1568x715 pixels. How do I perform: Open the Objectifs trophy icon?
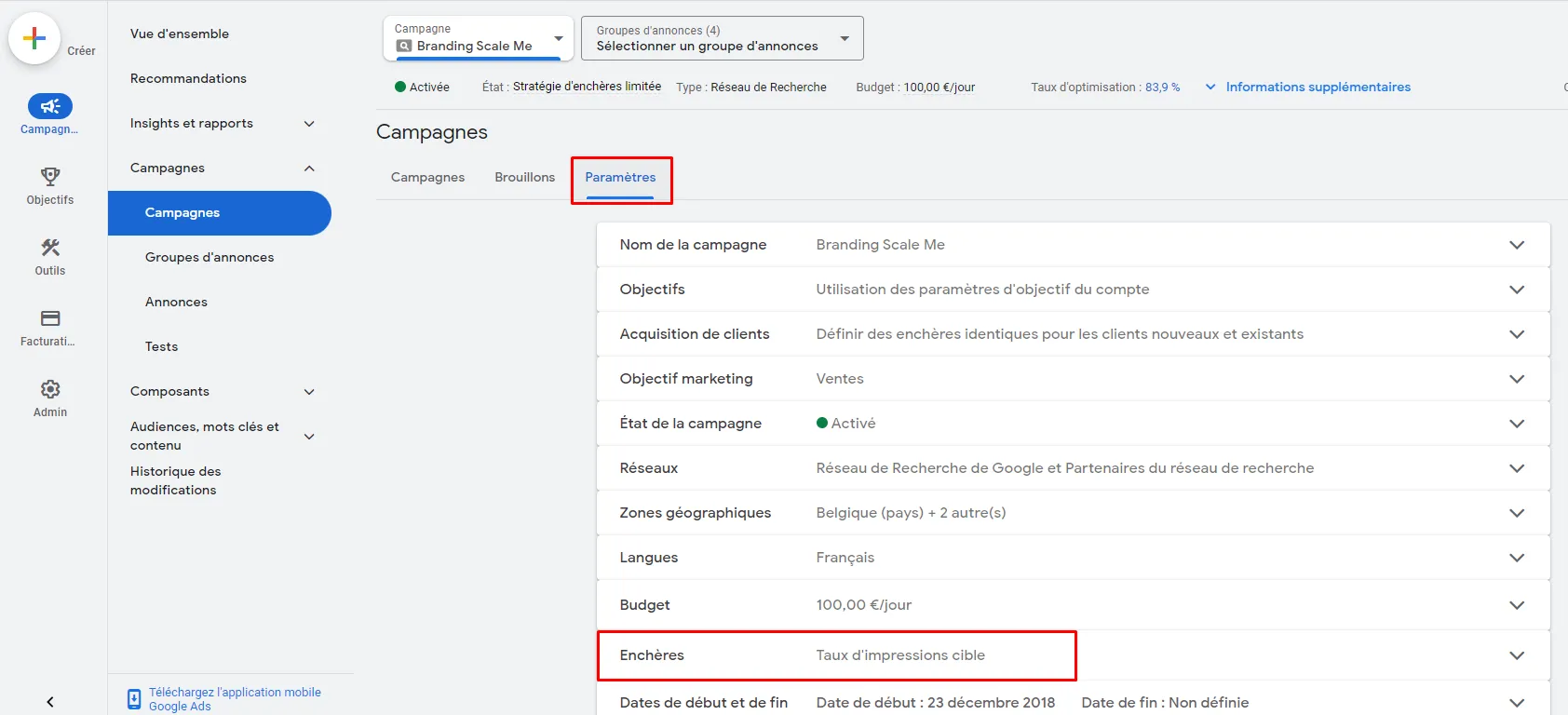(50, 176)
